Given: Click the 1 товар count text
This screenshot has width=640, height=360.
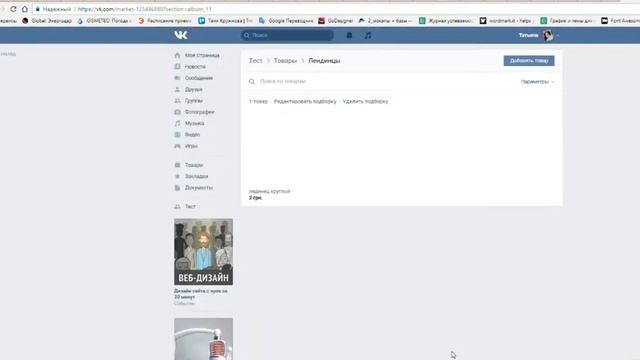Looking at the screenshot, I should 258,101.
